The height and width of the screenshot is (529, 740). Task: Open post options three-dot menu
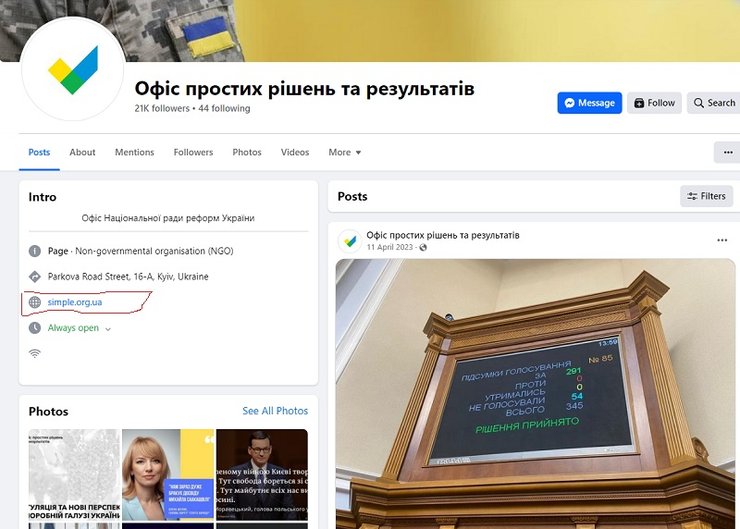click(x=722, y=240)
